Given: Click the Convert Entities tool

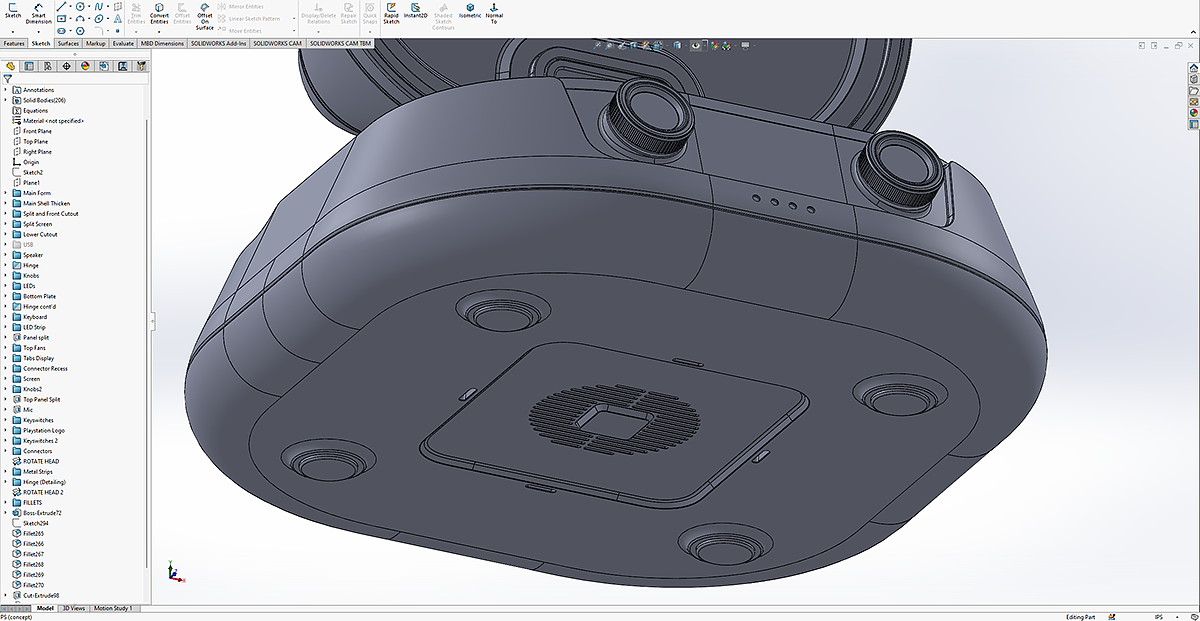Looking at the screenshot, I should coord(159,11).
